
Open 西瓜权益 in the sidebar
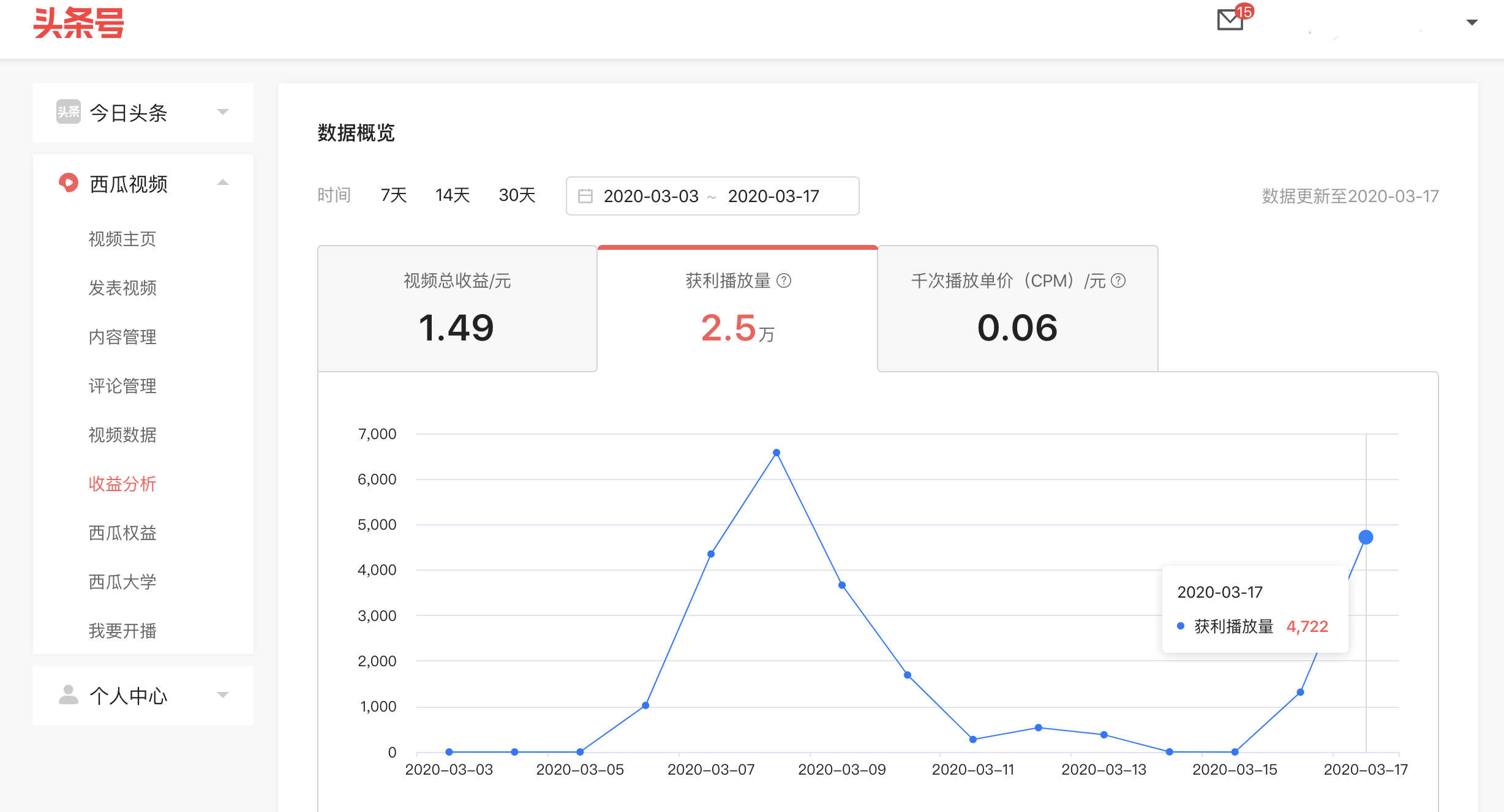(122, 533)
